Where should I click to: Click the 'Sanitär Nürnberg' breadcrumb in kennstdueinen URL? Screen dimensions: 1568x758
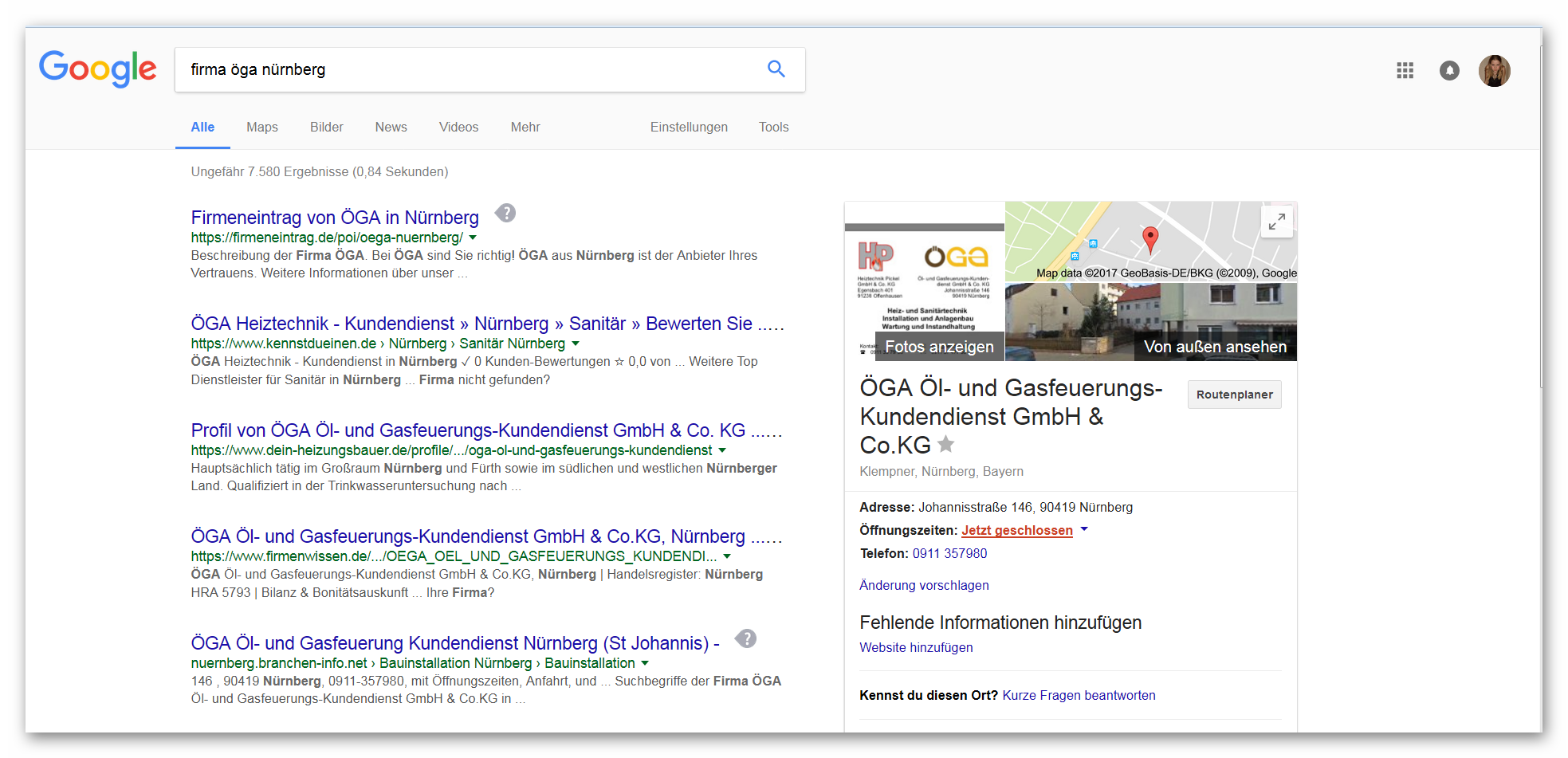512,344
